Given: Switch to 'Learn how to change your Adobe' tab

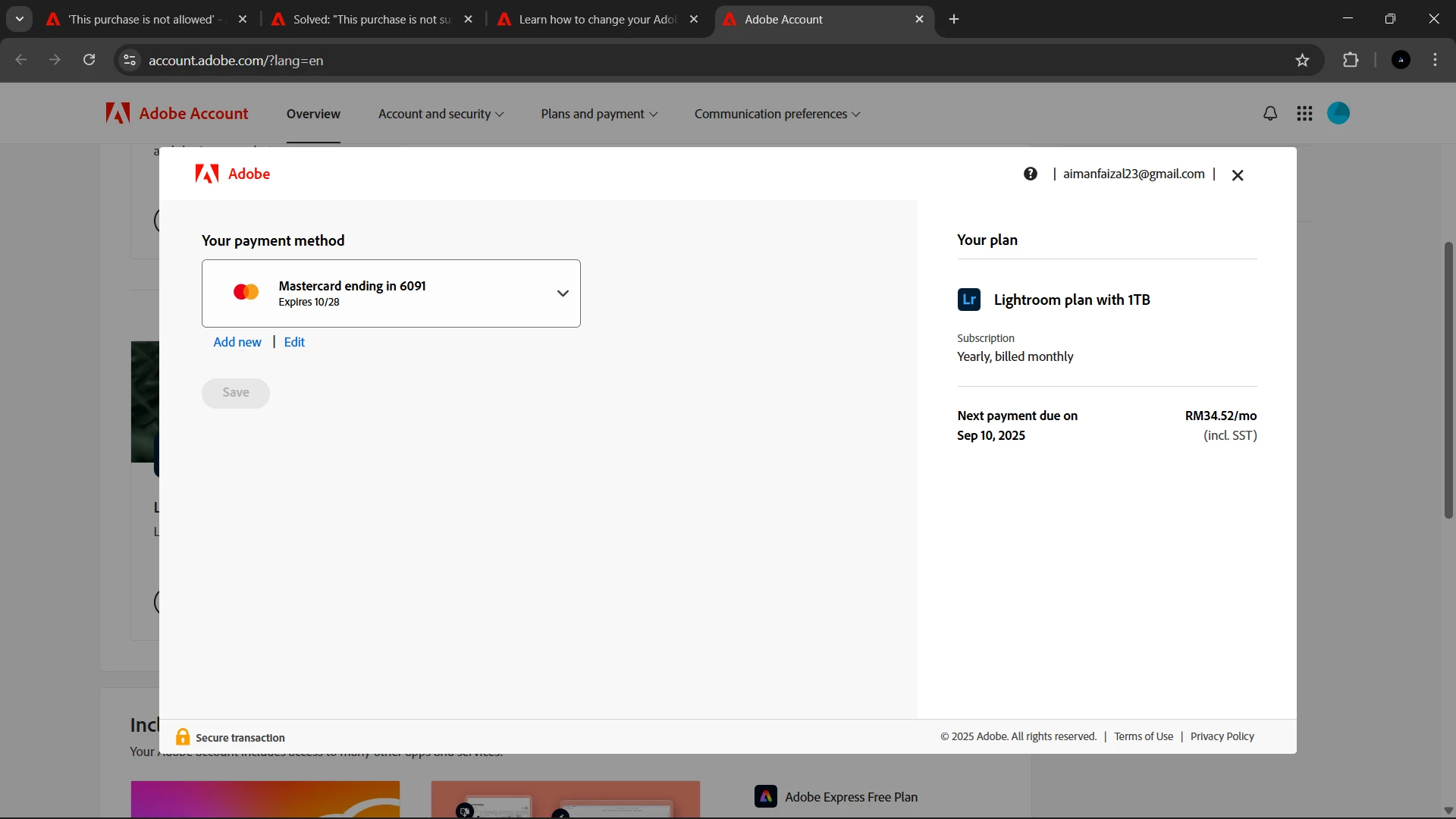Looking at the screenshot, I should pyautogui.click(x=597, y=20).
